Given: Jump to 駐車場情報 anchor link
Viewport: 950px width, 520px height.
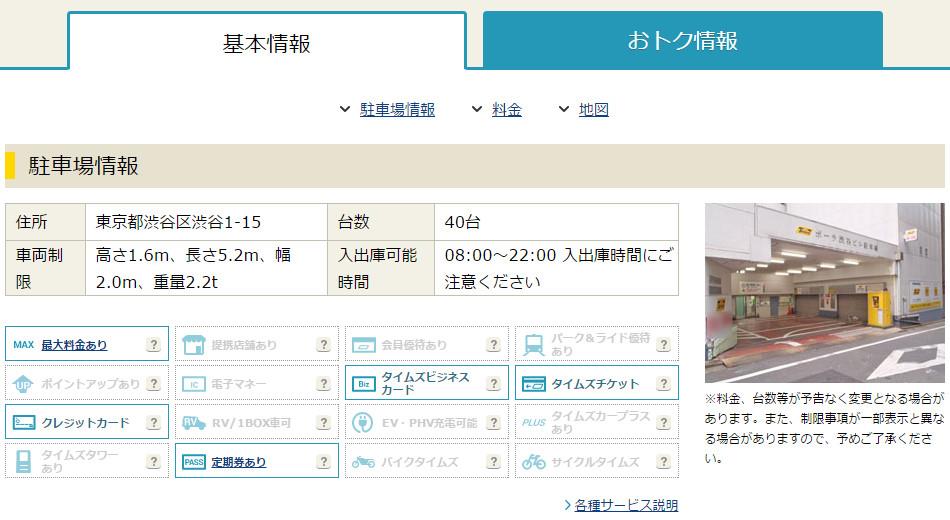Looking at the screenshot, I should coord(397,110).
